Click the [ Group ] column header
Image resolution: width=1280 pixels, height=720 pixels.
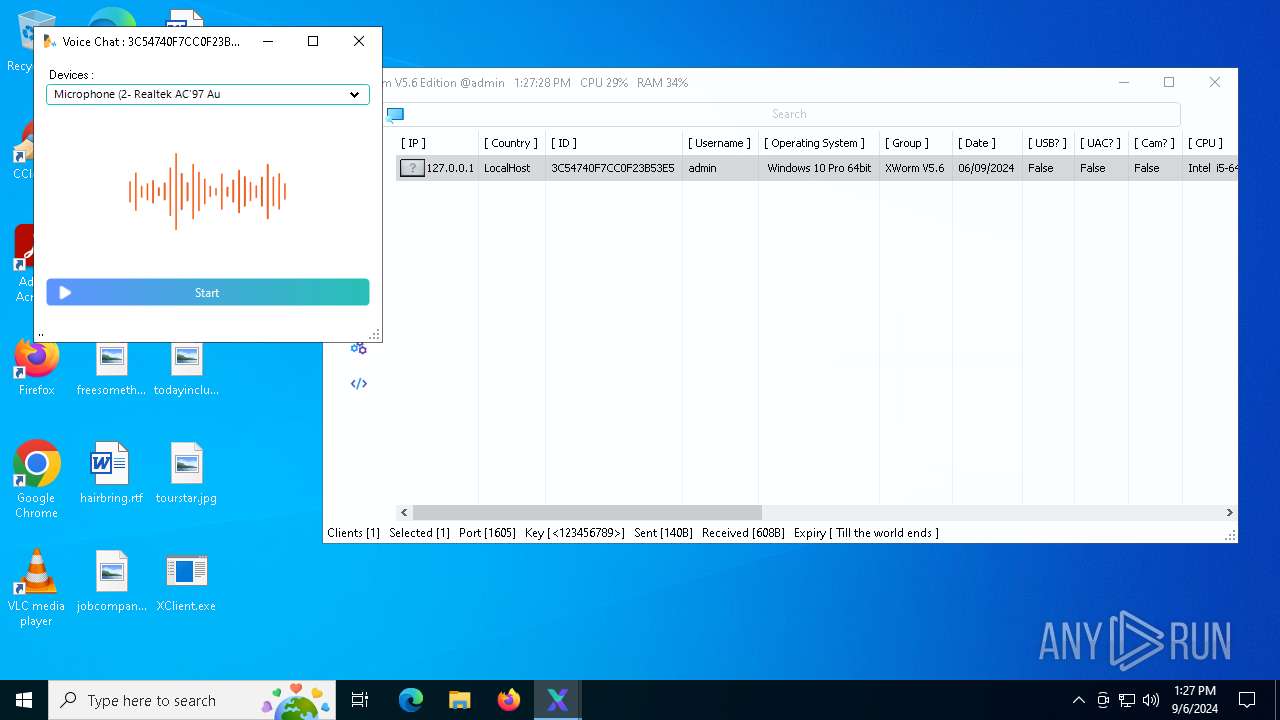[907, 143]
